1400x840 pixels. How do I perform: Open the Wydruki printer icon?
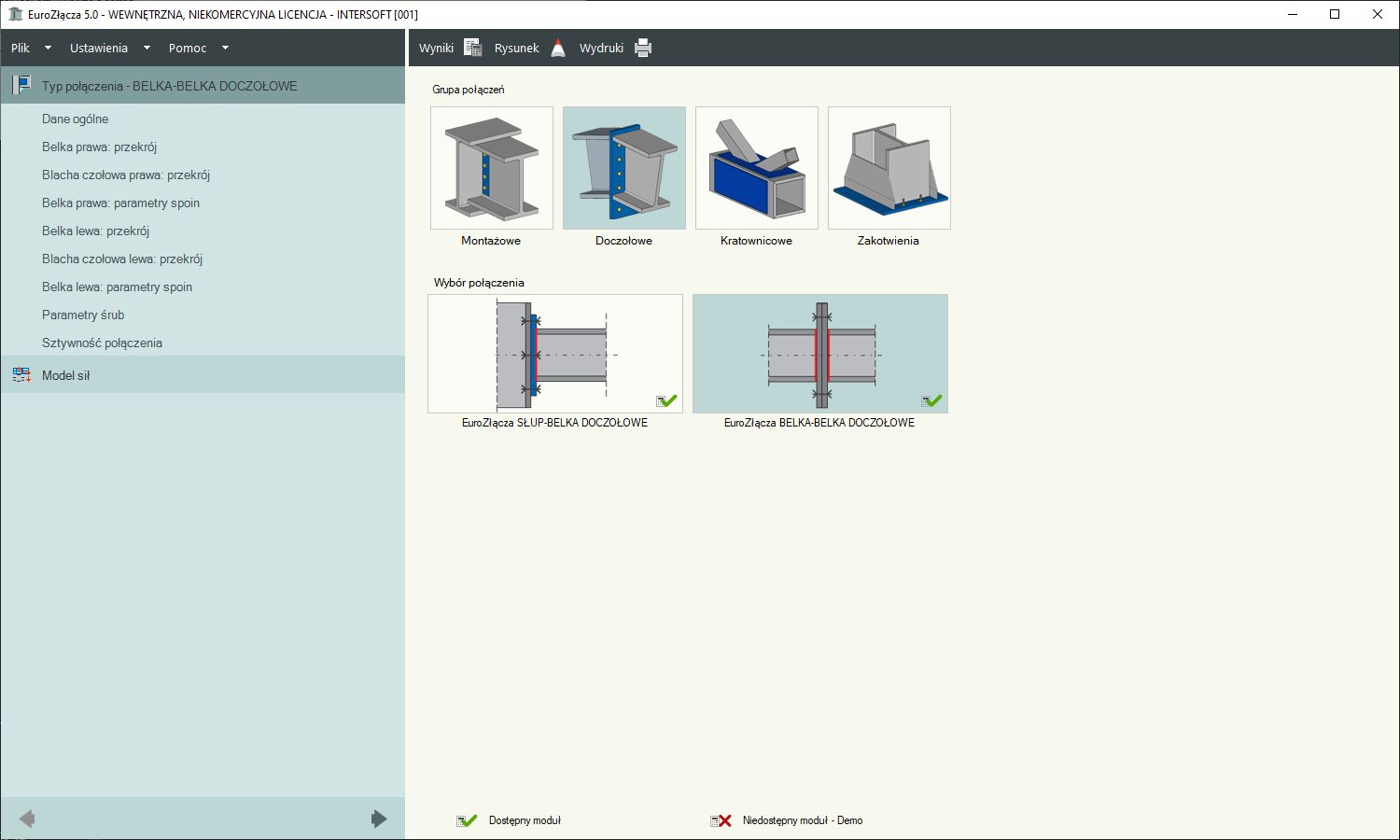point(643,48)
